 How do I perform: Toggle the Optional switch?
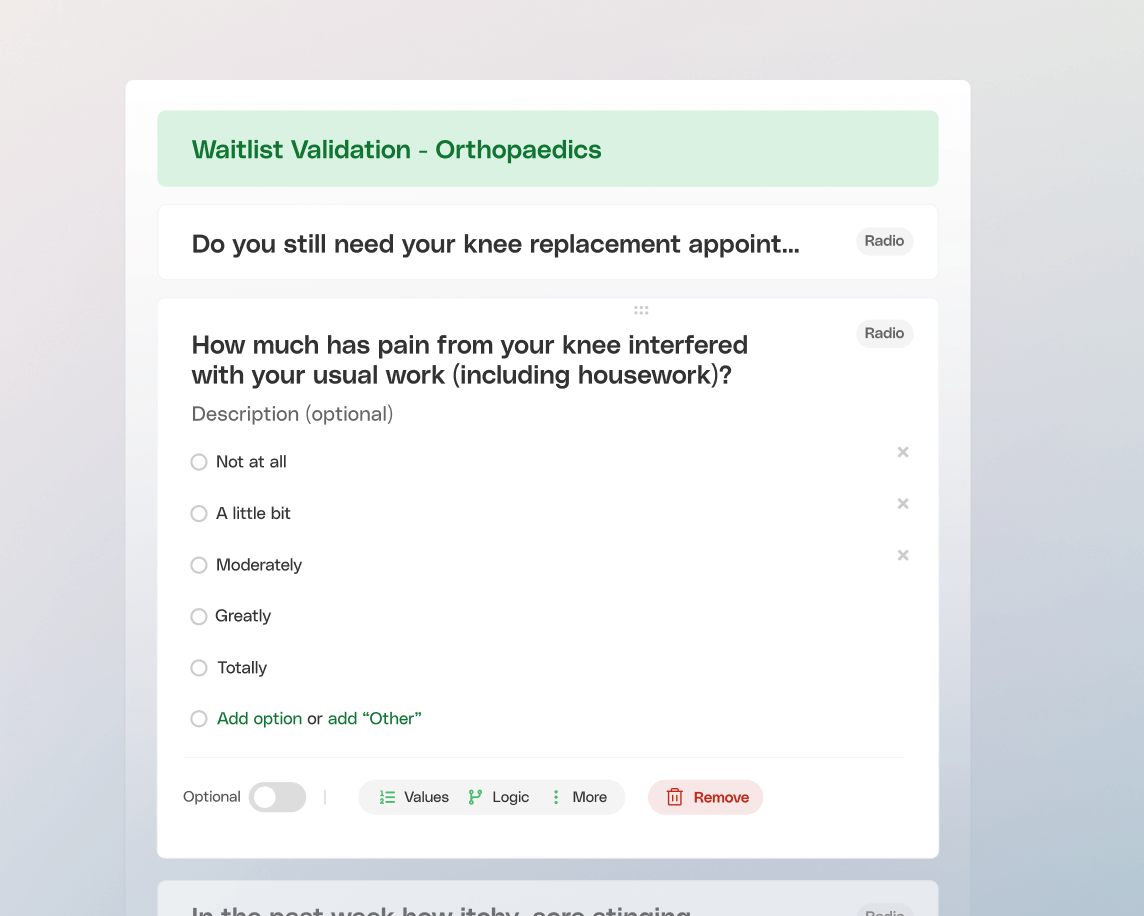point(277,797)
